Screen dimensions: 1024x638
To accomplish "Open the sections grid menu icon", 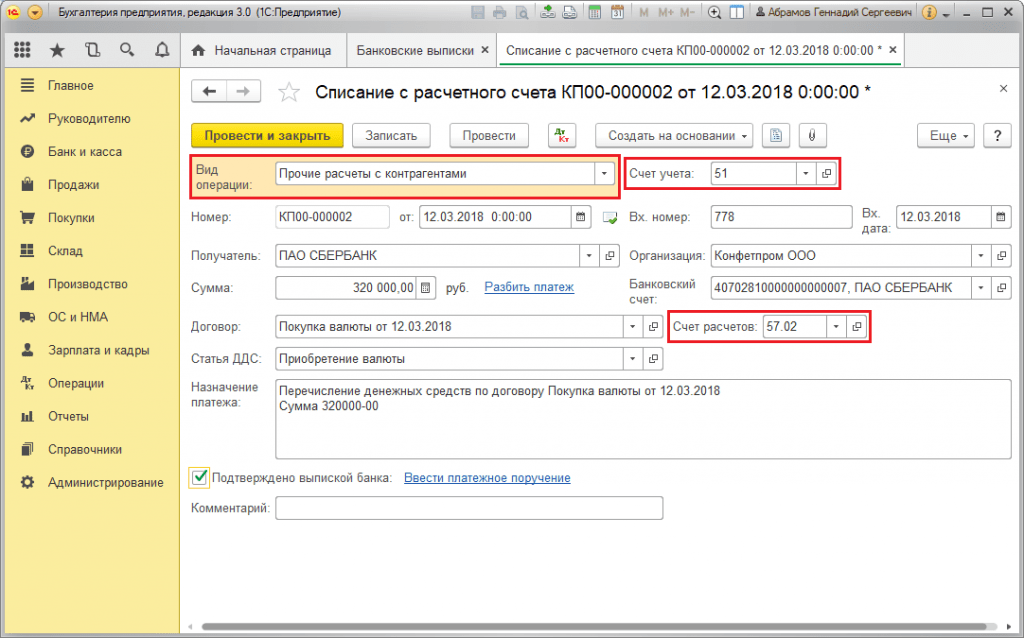I will tap(22, 50).
